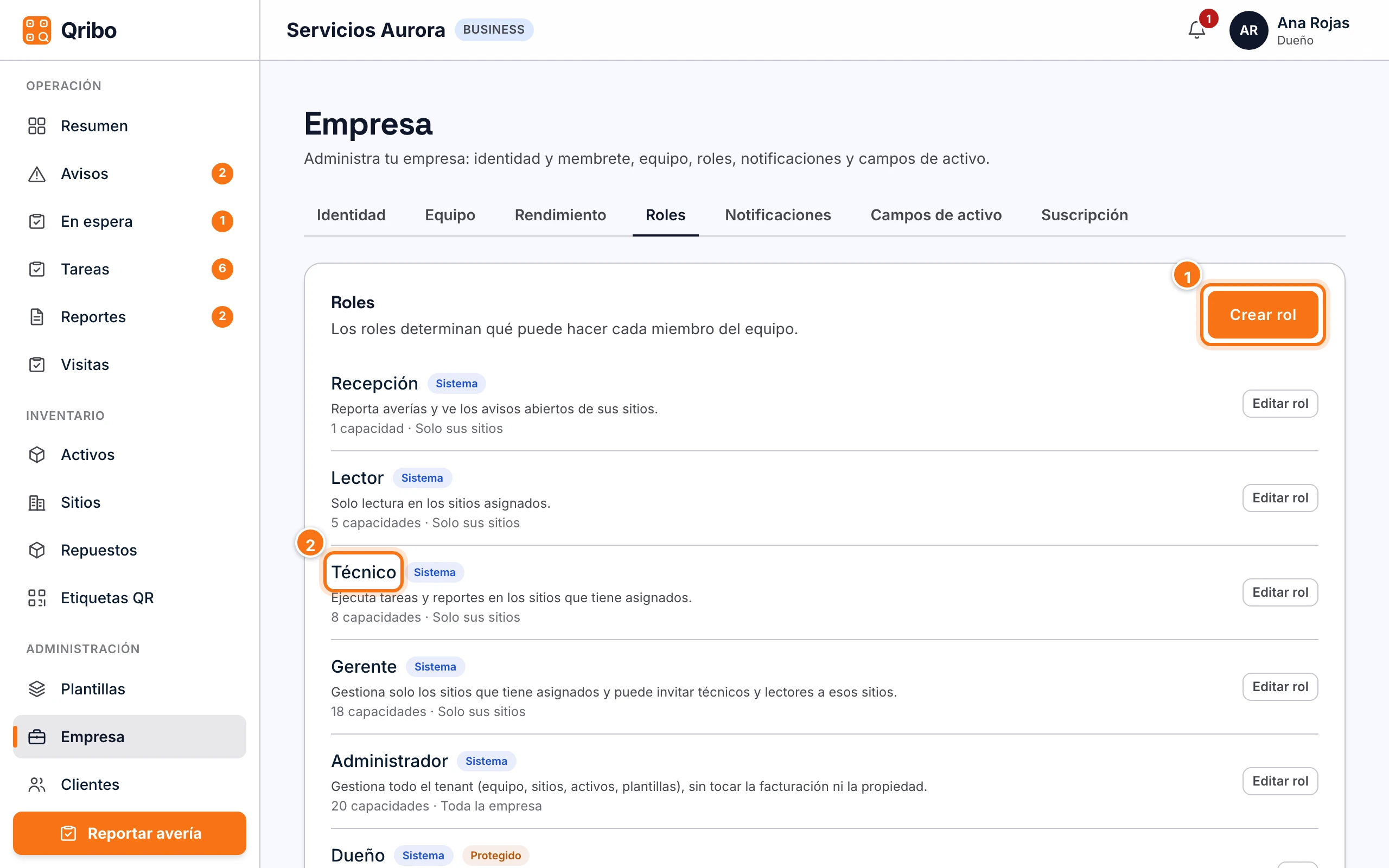Edit the Gerente role
This screenshot has height=868, width=1389.
(1280, 686)
